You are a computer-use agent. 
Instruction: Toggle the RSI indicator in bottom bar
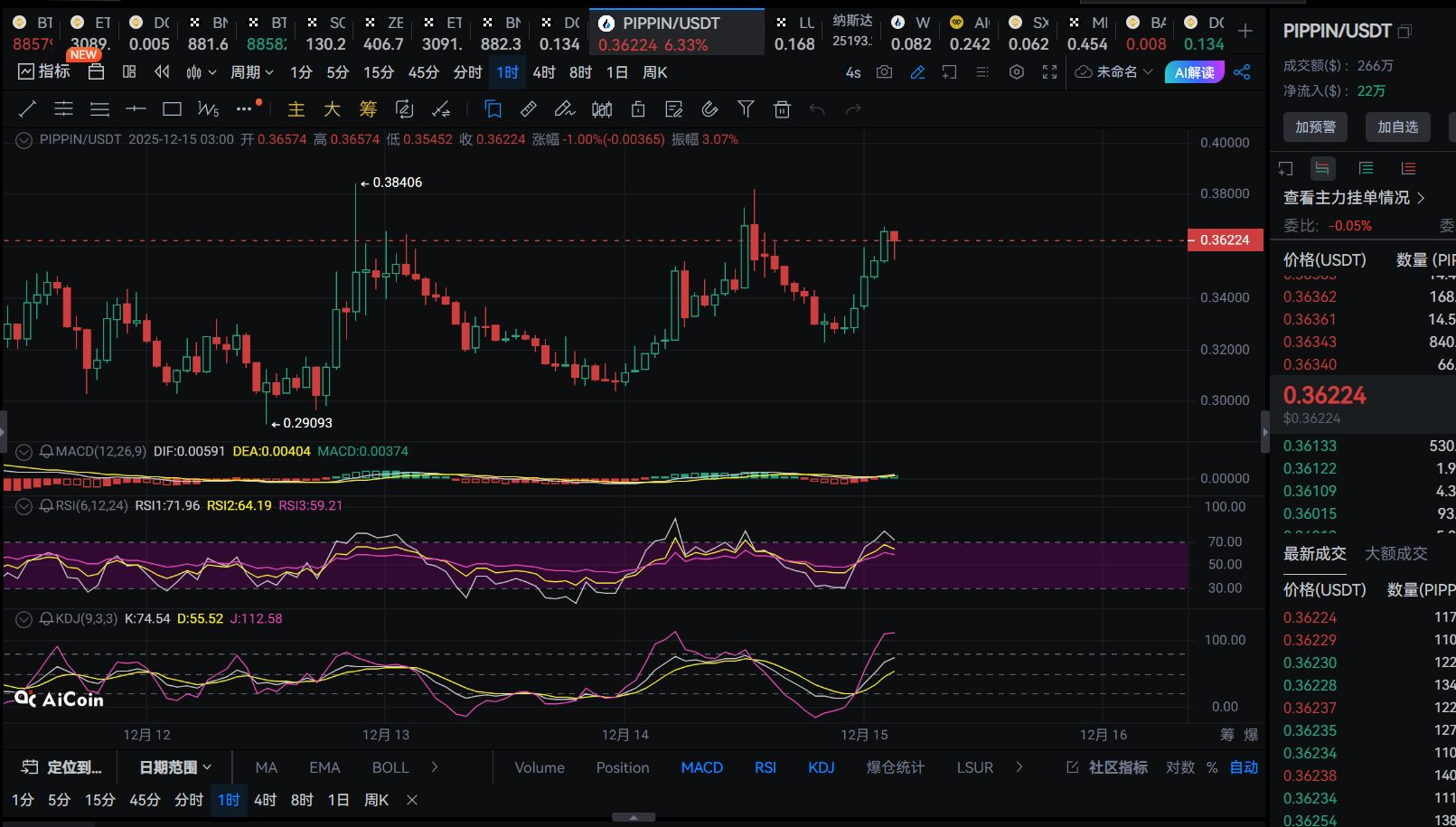(x=766, y=767)
